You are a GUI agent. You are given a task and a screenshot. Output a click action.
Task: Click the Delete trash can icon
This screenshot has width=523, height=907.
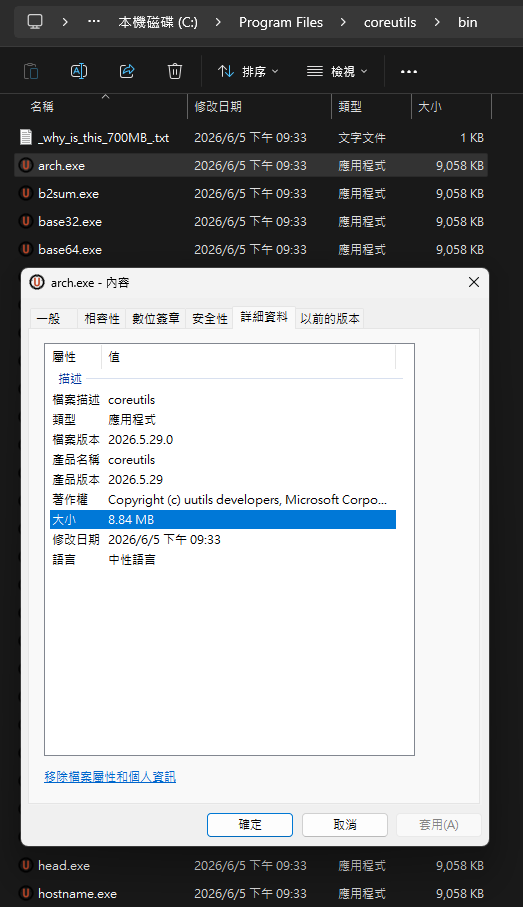click(175, 71)
